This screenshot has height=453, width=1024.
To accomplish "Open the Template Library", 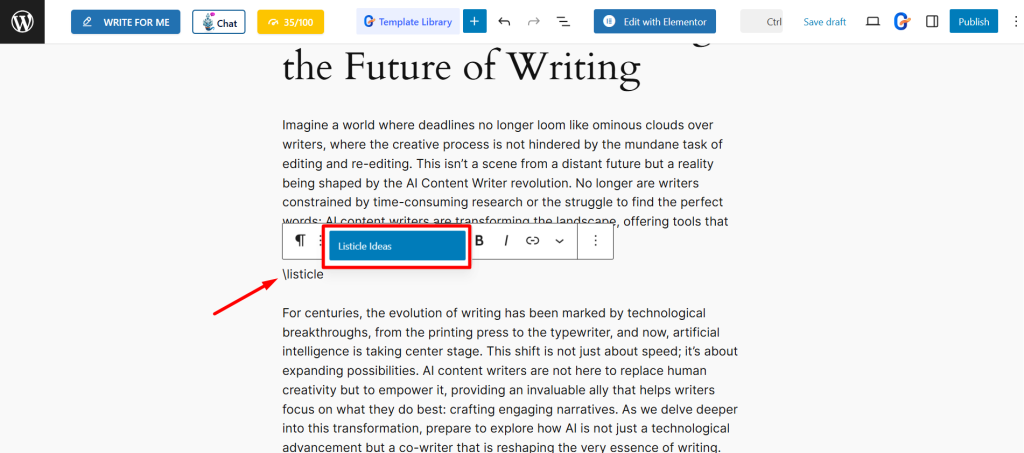I will tap(408, 21).
